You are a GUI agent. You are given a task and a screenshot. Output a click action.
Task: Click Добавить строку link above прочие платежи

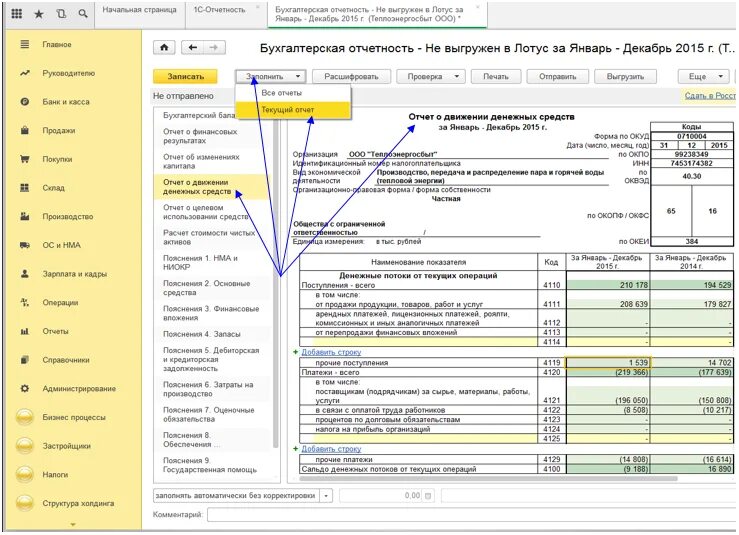click(x=331, y=449)
